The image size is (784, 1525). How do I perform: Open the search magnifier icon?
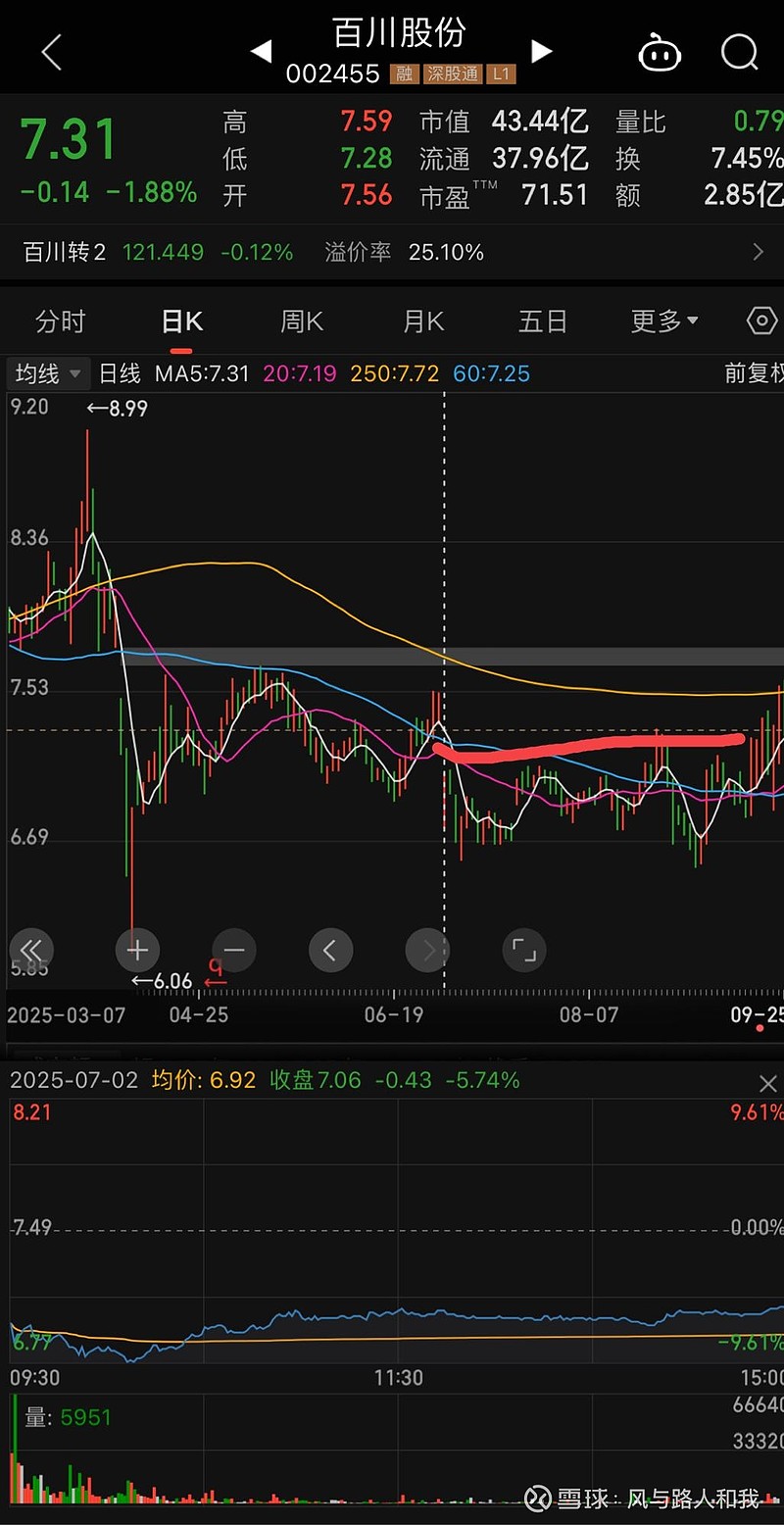tap(740, 52)
